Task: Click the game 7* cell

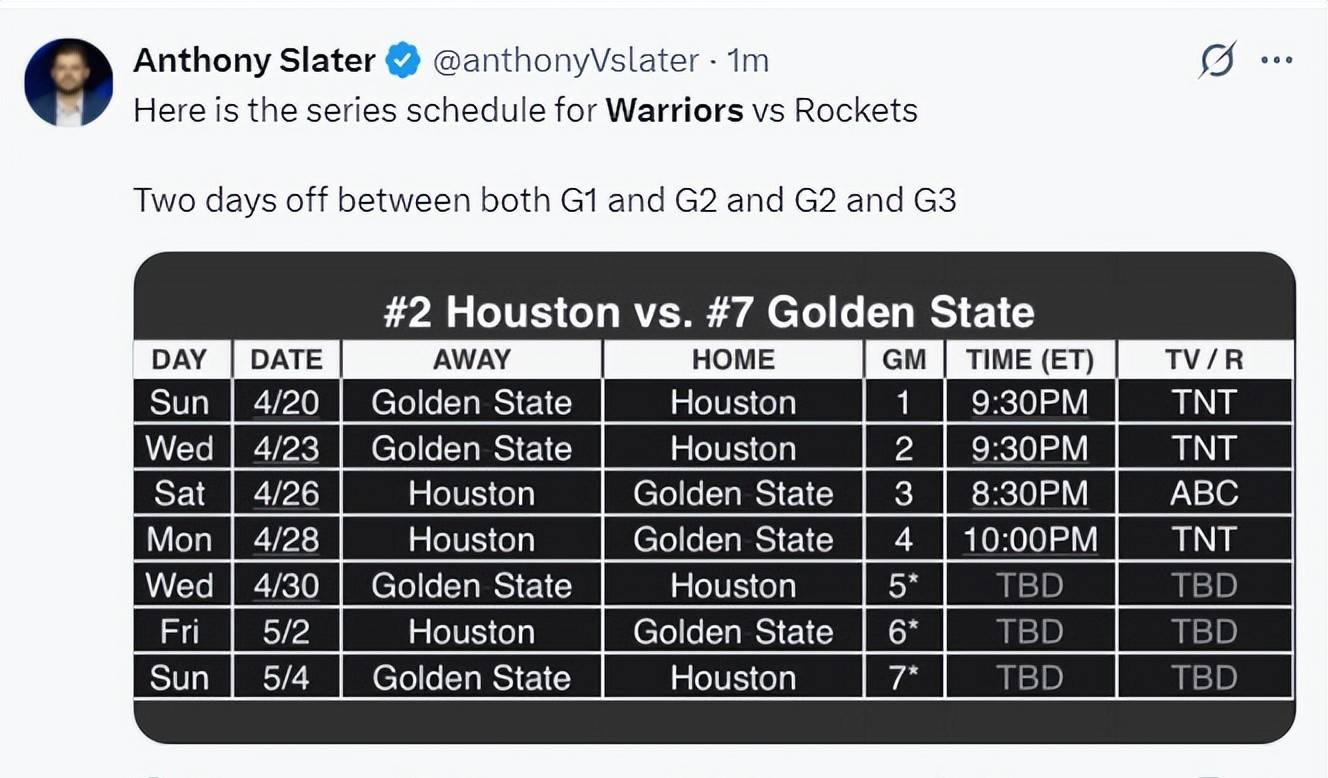Action: (x=904, y=678)
